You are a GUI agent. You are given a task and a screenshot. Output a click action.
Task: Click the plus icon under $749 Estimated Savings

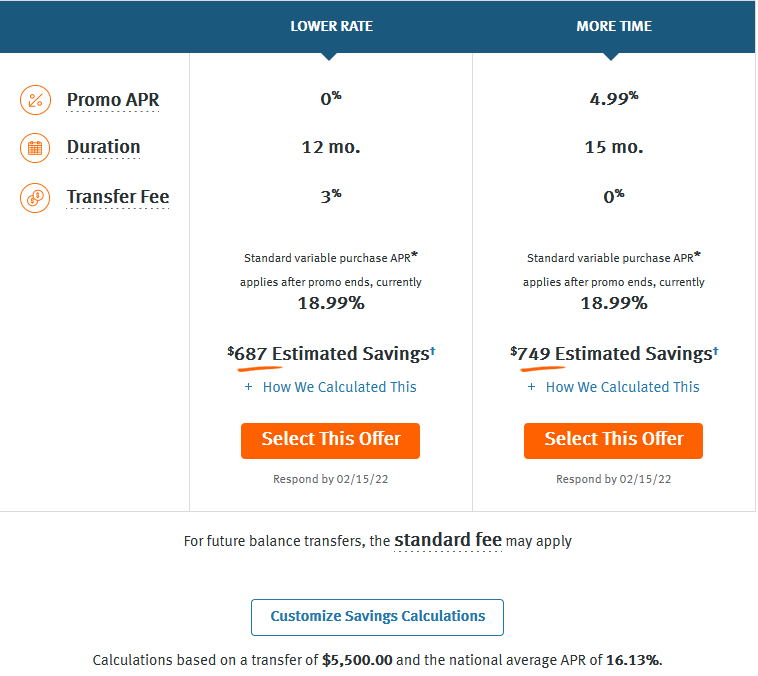point(532,387)
